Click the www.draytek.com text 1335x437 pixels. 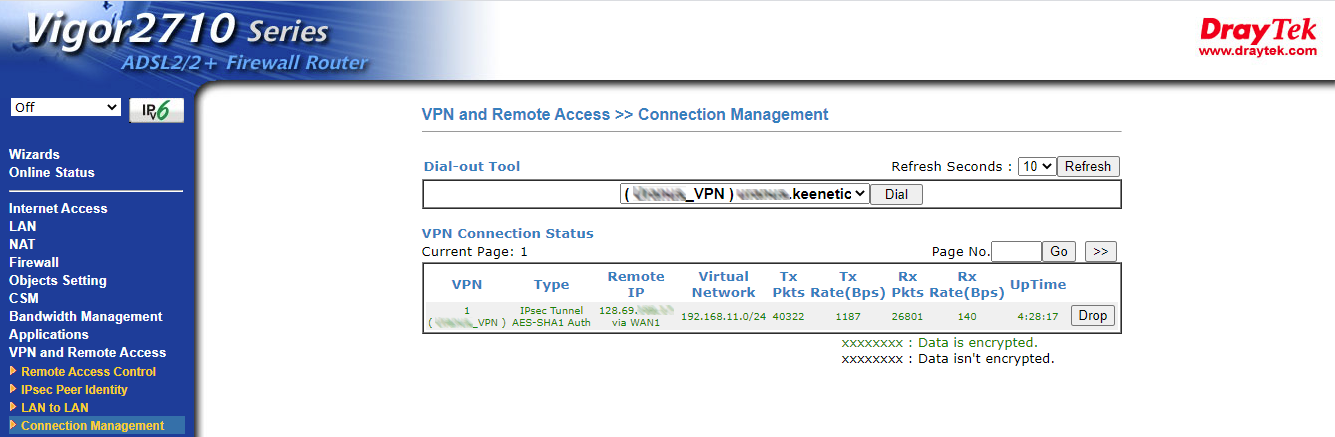1258,52
